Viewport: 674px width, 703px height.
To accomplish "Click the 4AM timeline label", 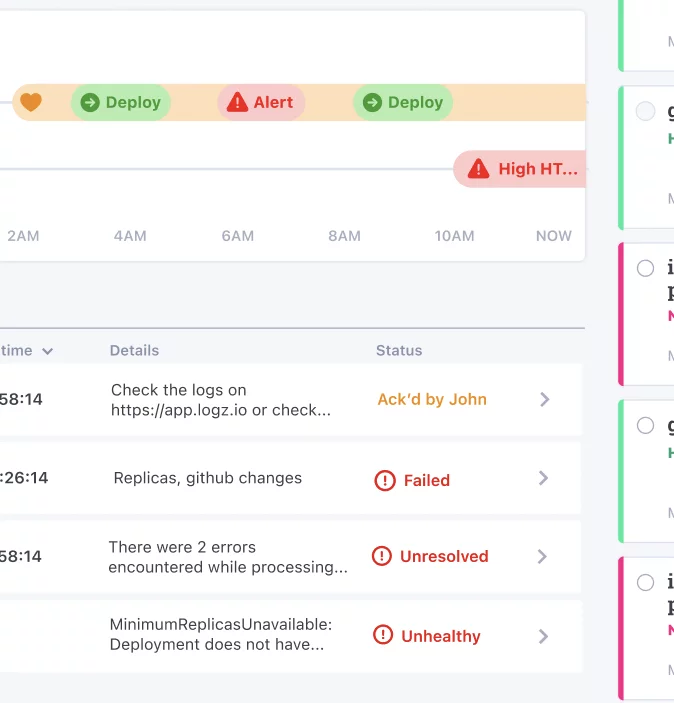I will (x=130, y=236).
